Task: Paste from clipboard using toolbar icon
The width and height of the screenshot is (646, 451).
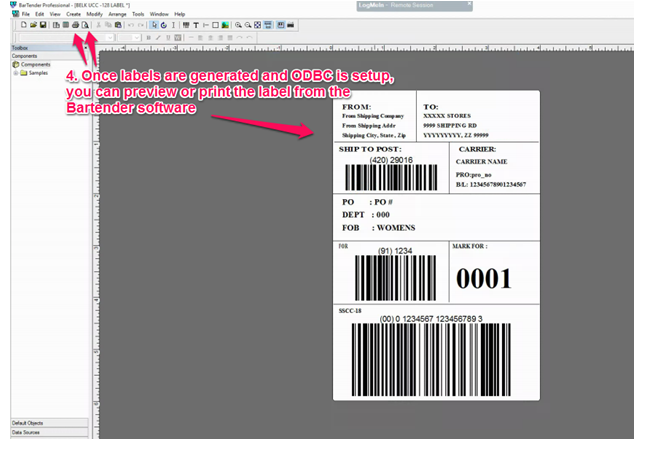Action: (x=118, y=25)
